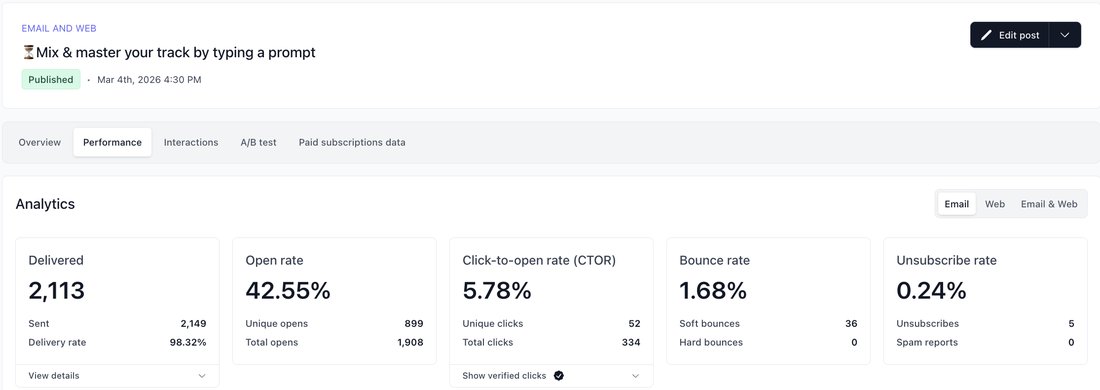
Task: Click the Sent value 2,149
Action: [193, 324]
